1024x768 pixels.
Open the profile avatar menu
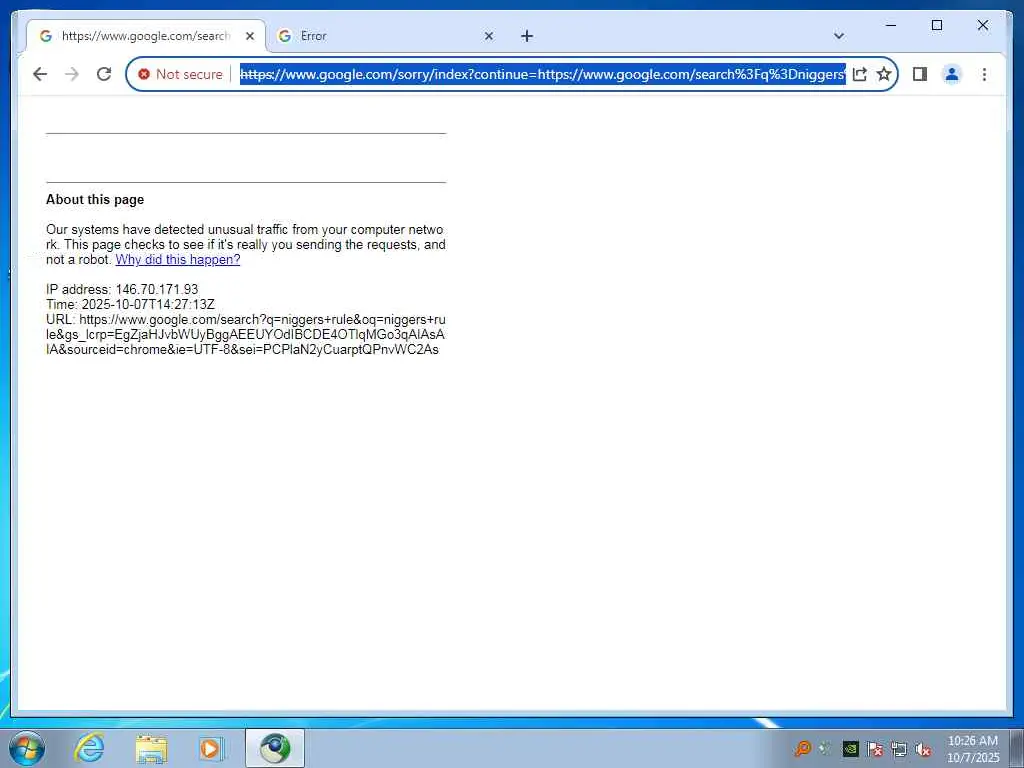tap(952, 74)
